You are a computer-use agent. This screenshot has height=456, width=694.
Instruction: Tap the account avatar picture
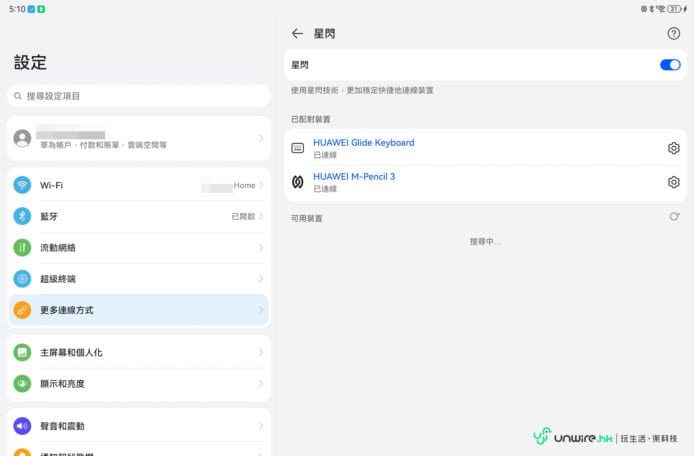22,139
